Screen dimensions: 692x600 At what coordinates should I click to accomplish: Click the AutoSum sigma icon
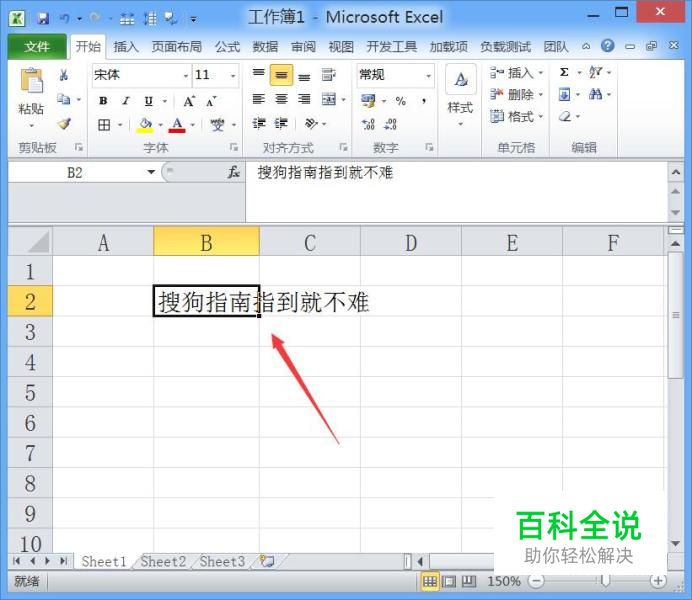point(564,72)
